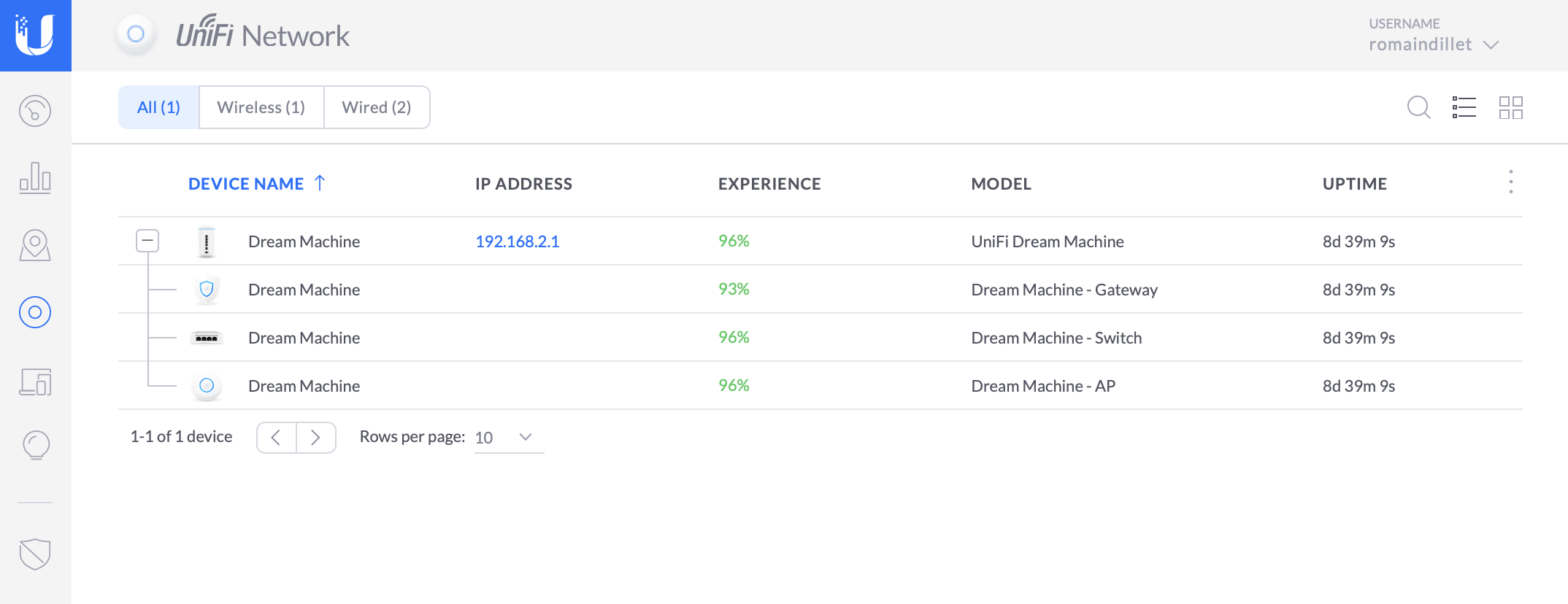Sort by the Device Name column header
This screenshot has width=1568, height=604.
(x=246, y=184)
